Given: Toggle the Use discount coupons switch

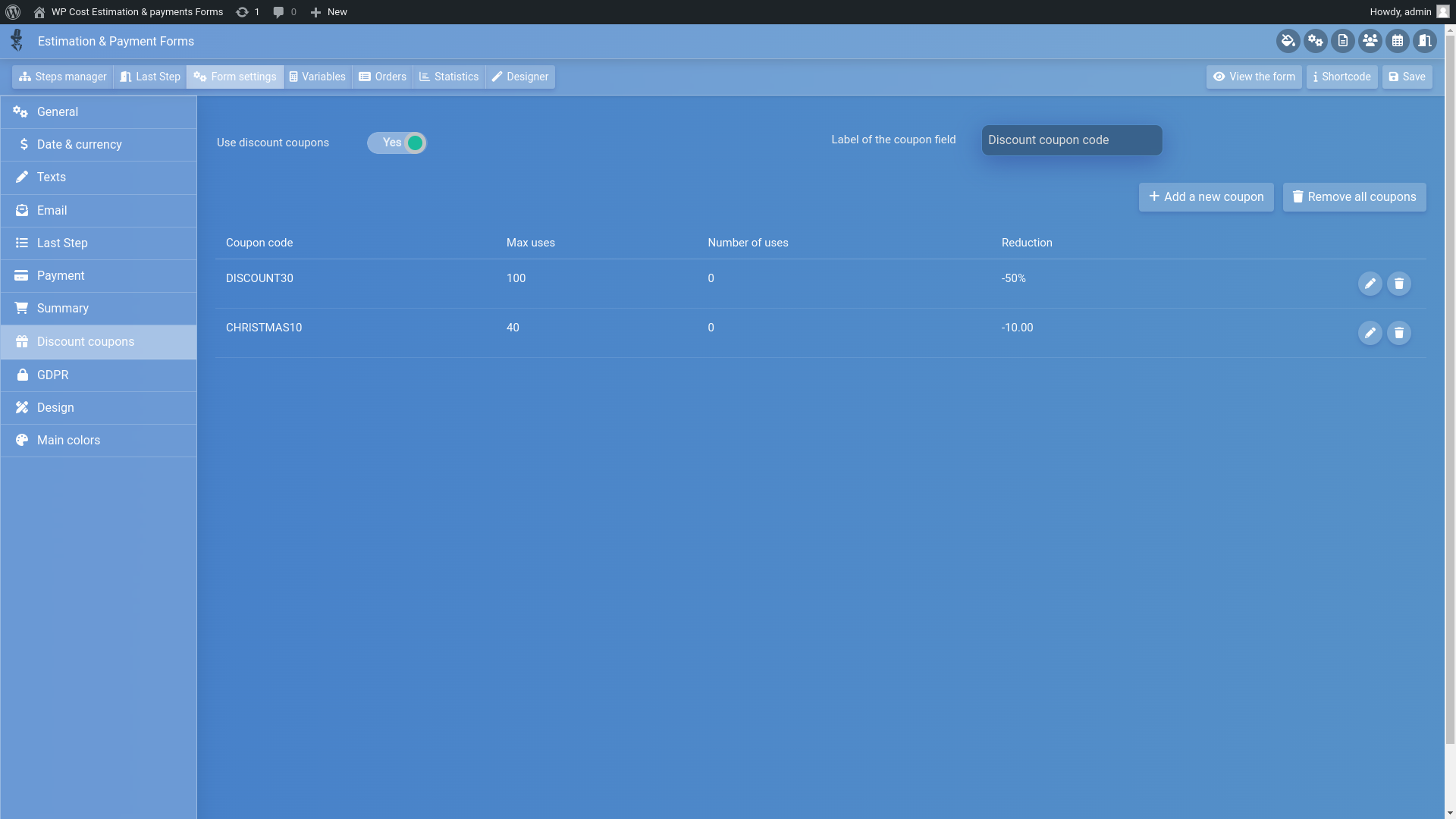Looking at the screenshot, I should pos(397,143).
